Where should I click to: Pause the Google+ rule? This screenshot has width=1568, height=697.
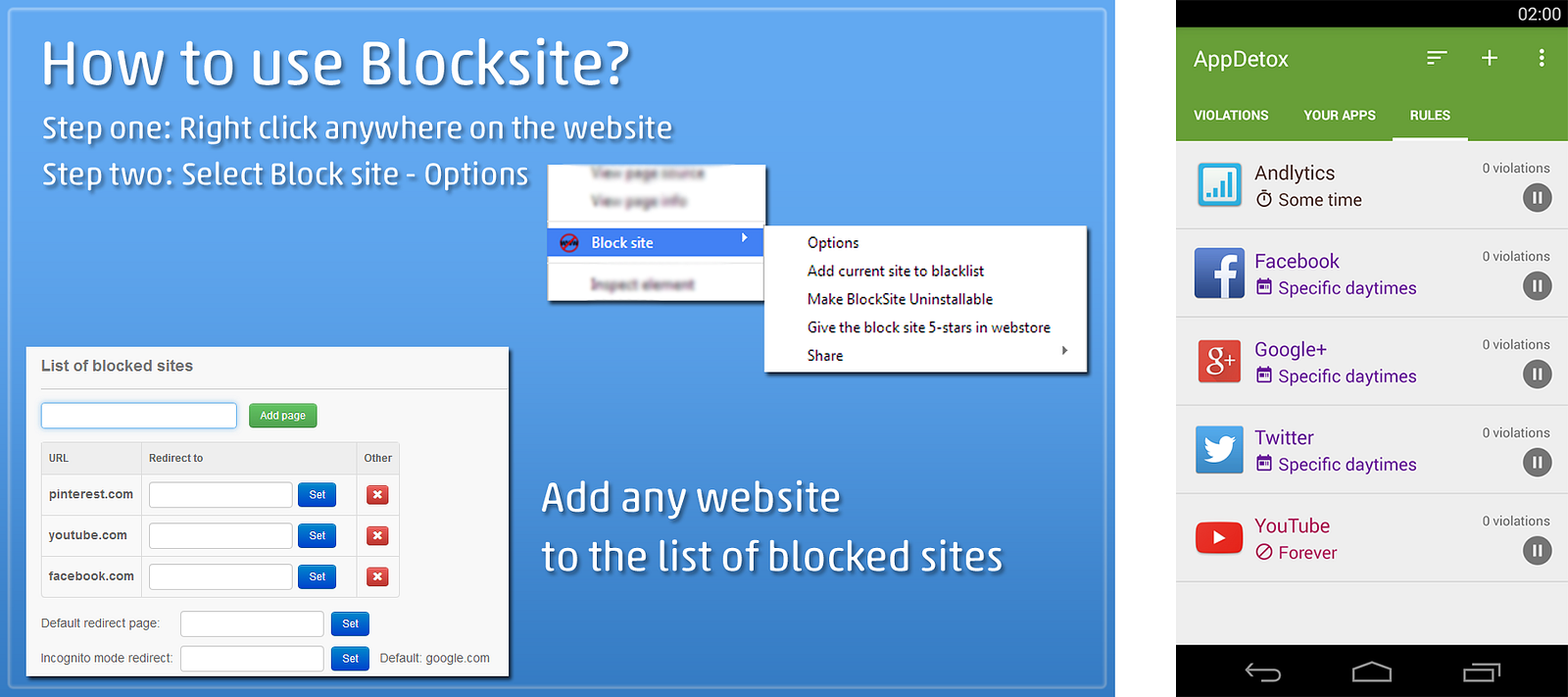pyautogui.click(x=1538, y=374)
